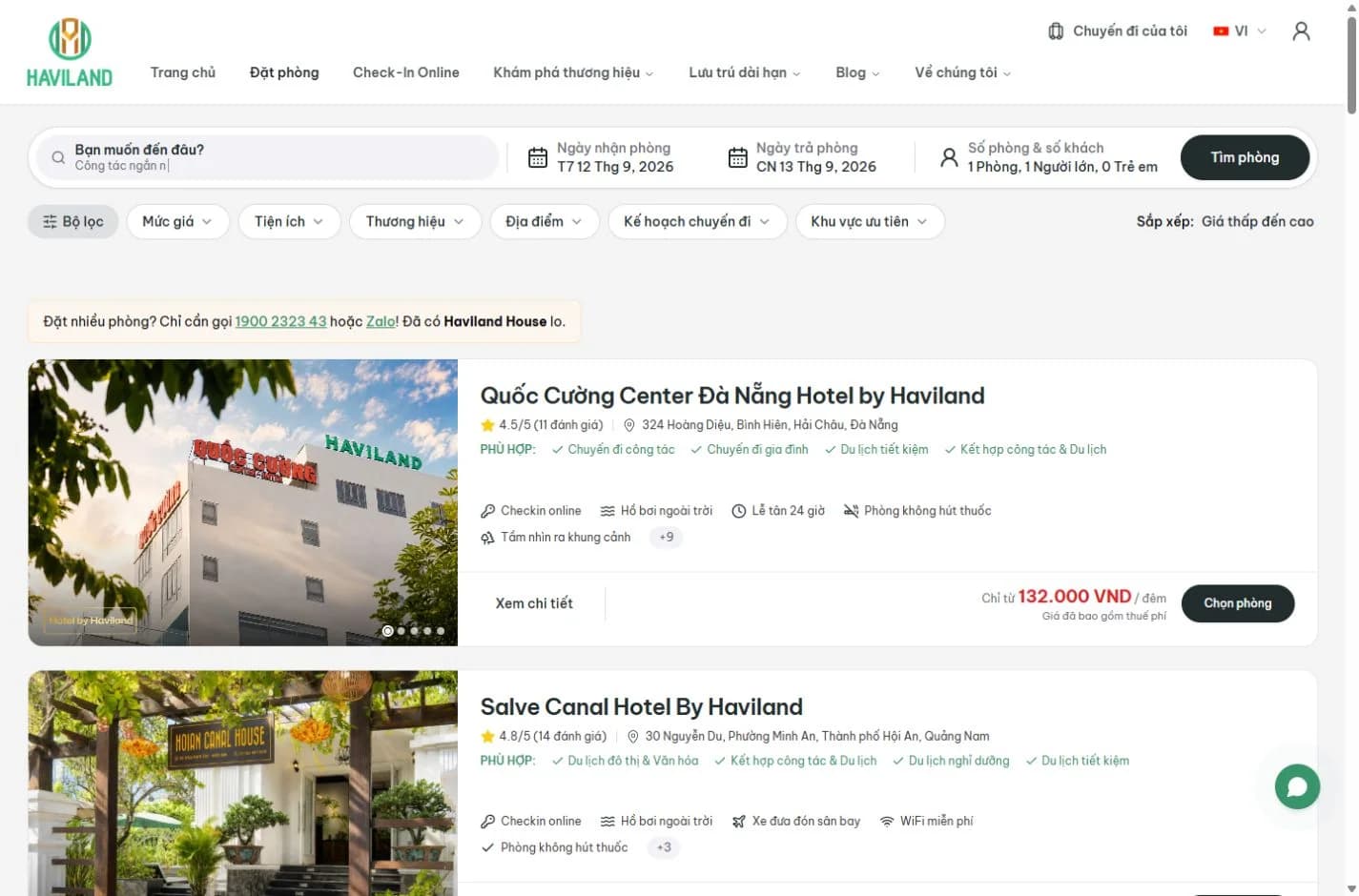Expand the +3 amenities badge
Screen dimensions: 1359x896
pyautogui.click(x=664, y=847)
